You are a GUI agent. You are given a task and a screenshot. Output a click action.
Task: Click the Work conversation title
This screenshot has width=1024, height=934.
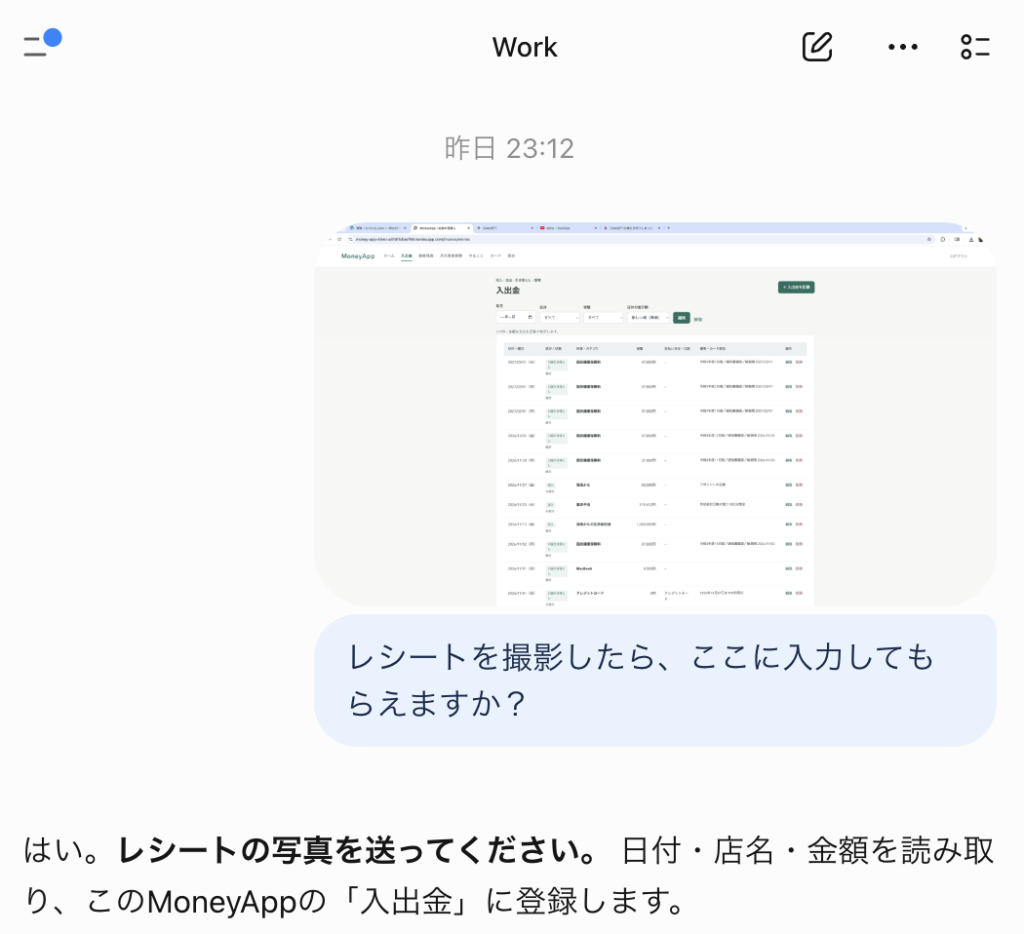524,47
